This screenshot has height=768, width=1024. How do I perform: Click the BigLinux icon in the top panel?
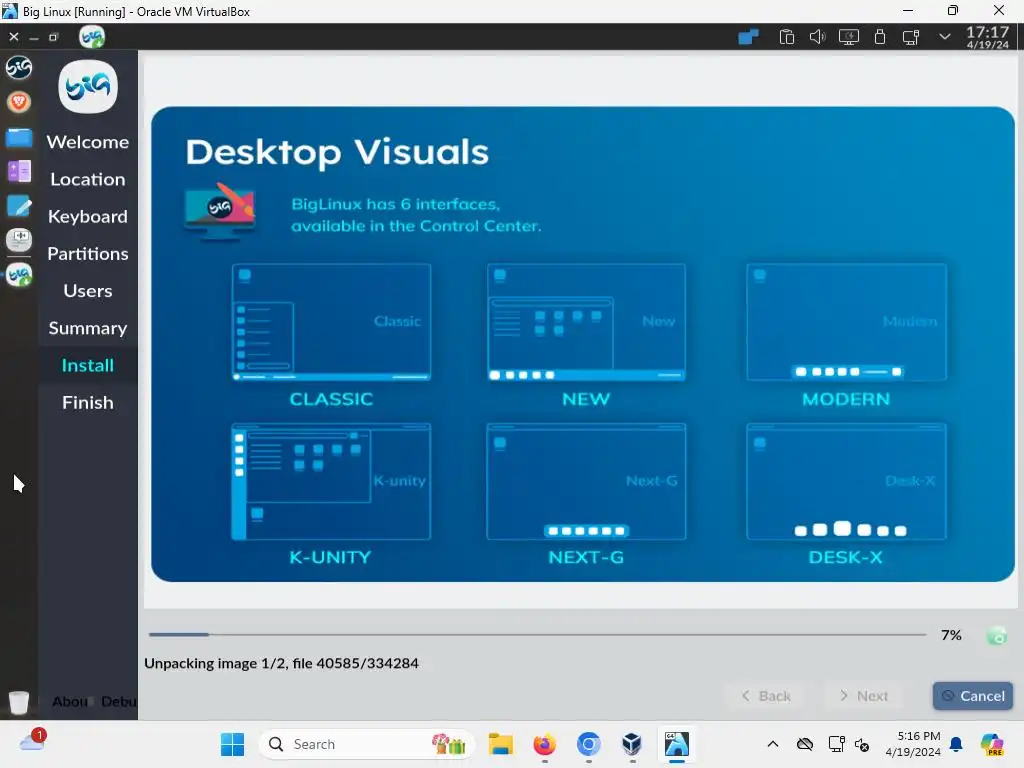coord(91,37)
